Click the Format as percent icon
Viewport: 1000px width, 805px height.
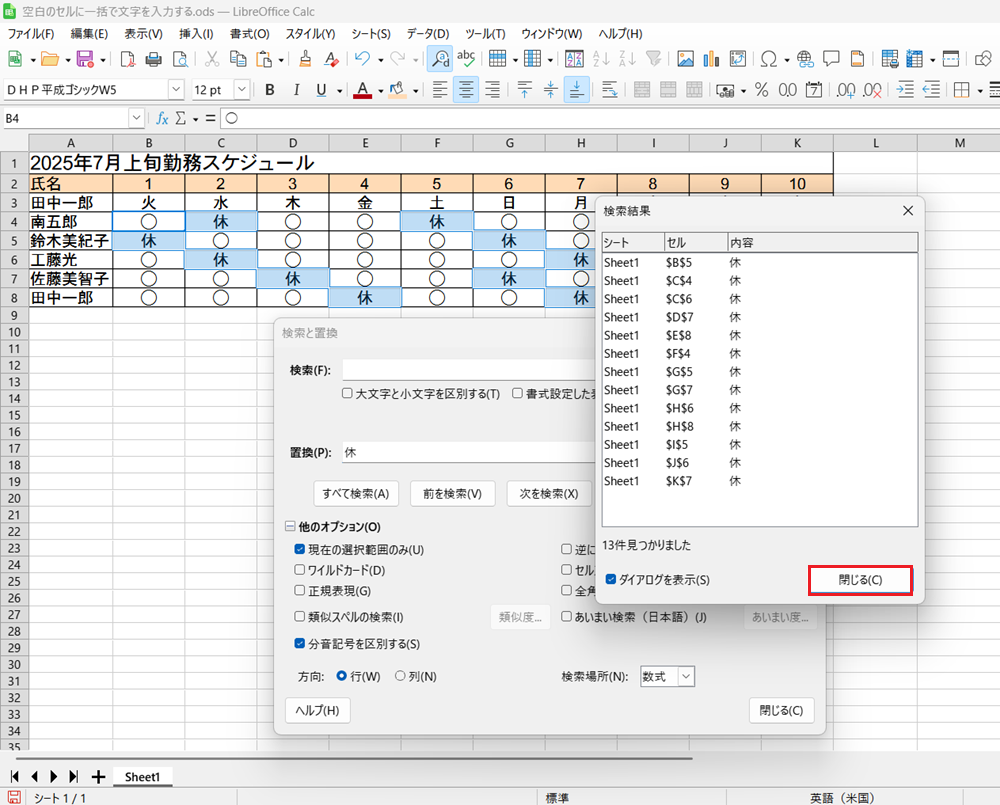(x=761, y=90)
